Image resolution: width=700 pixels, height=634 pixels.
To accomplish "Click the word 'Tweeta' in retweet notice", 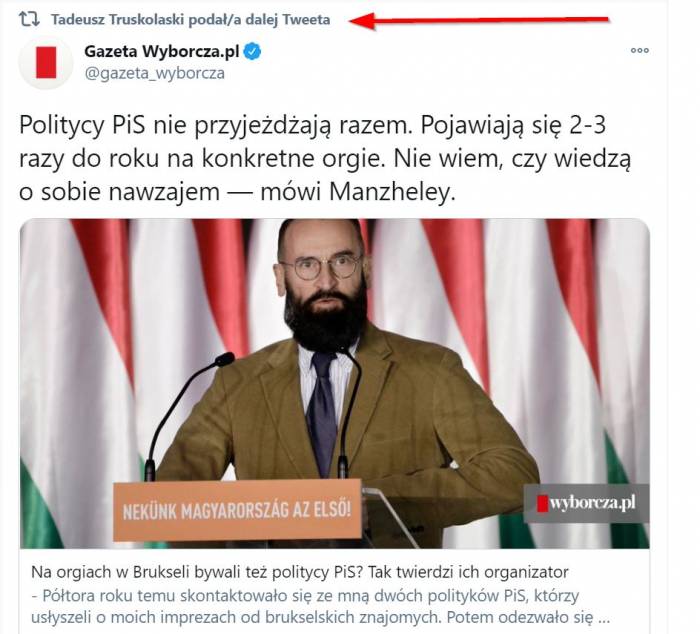I will point(306,20).
